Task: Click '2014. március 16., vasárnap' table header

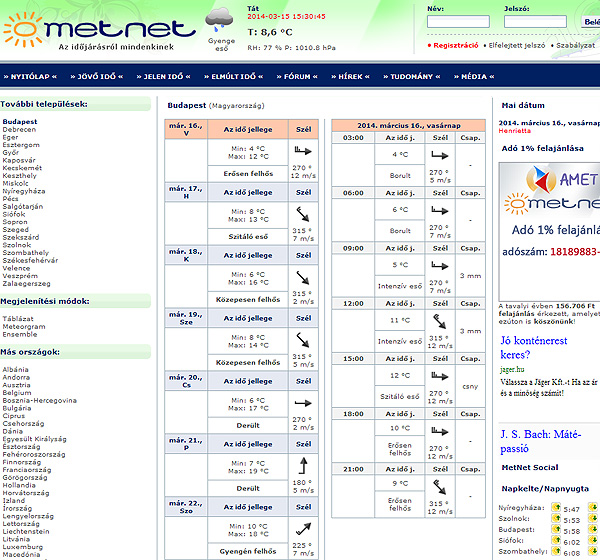Action: point(409,126)
